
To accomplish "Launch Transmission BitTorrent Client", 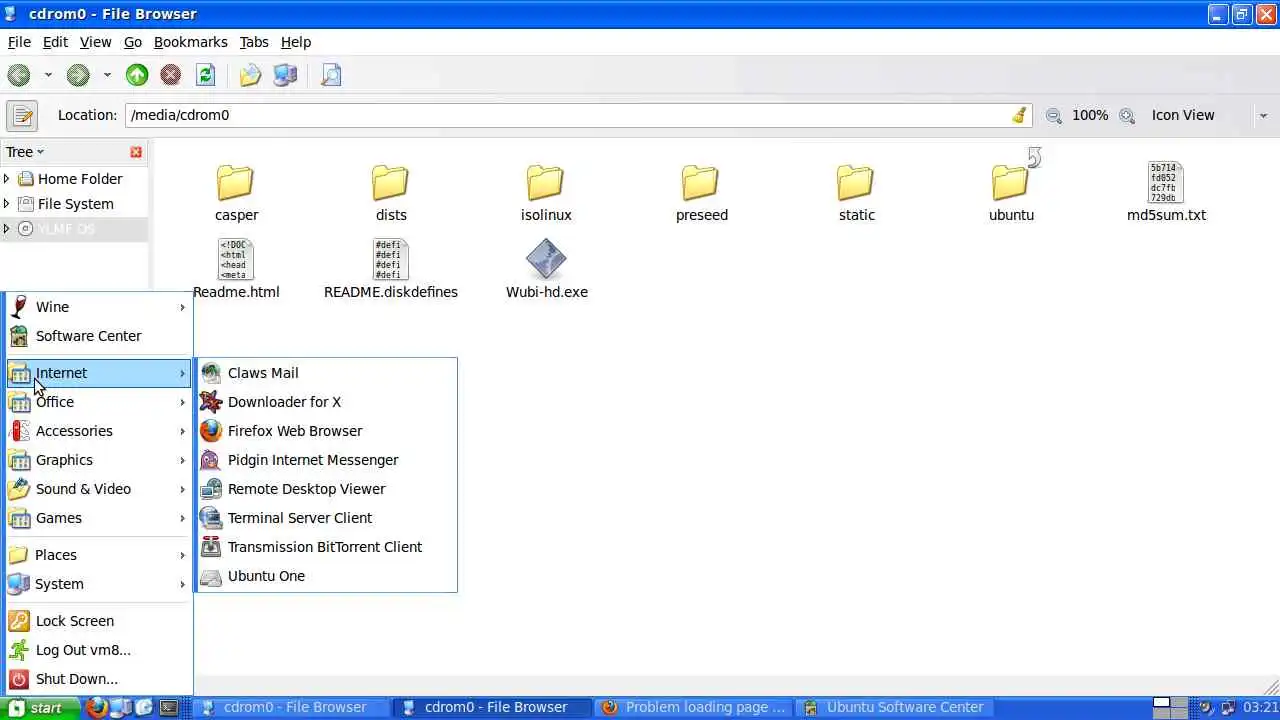I will click(326, 547).
